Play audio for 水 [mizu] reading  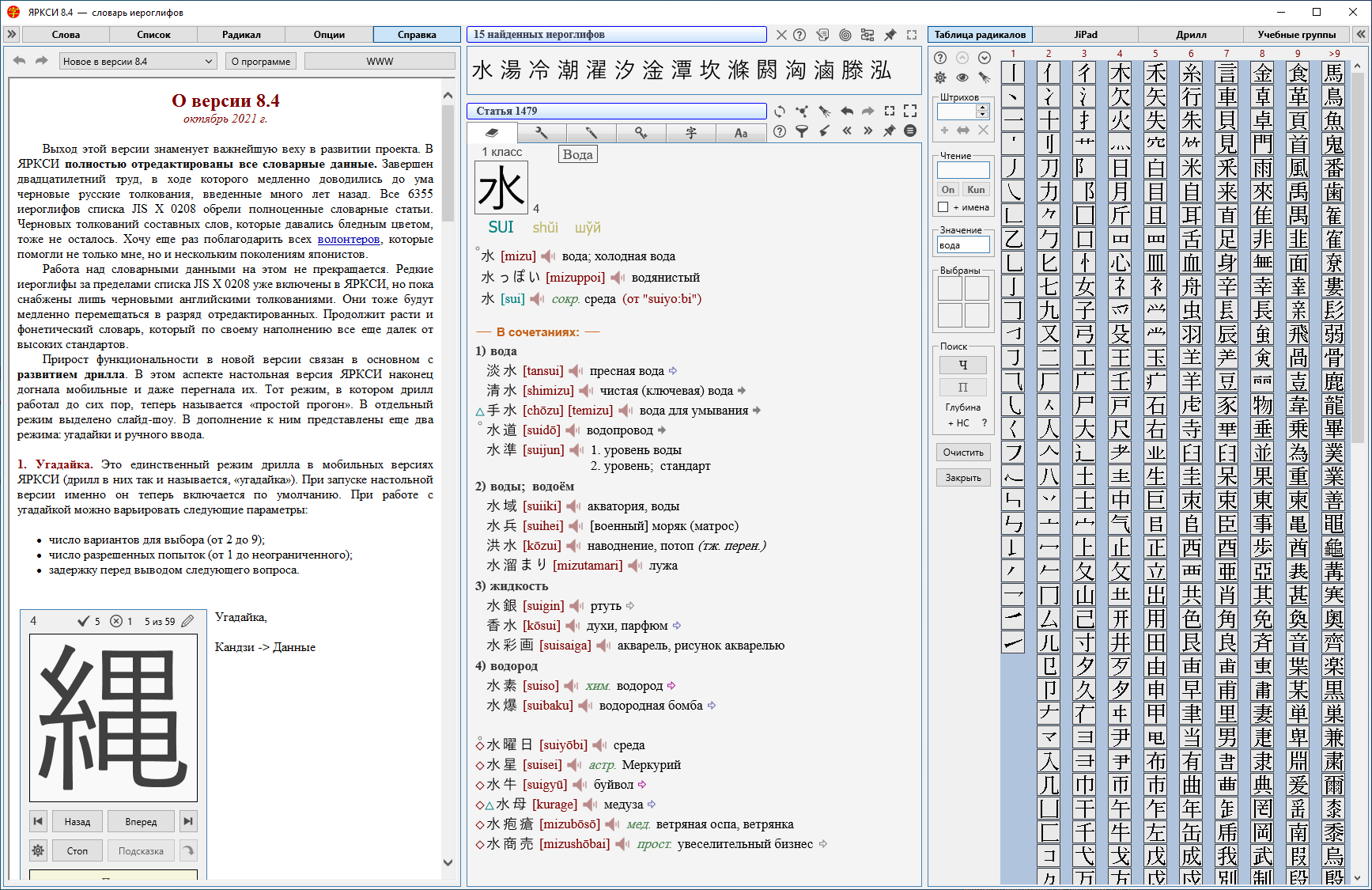click(548, 256)
